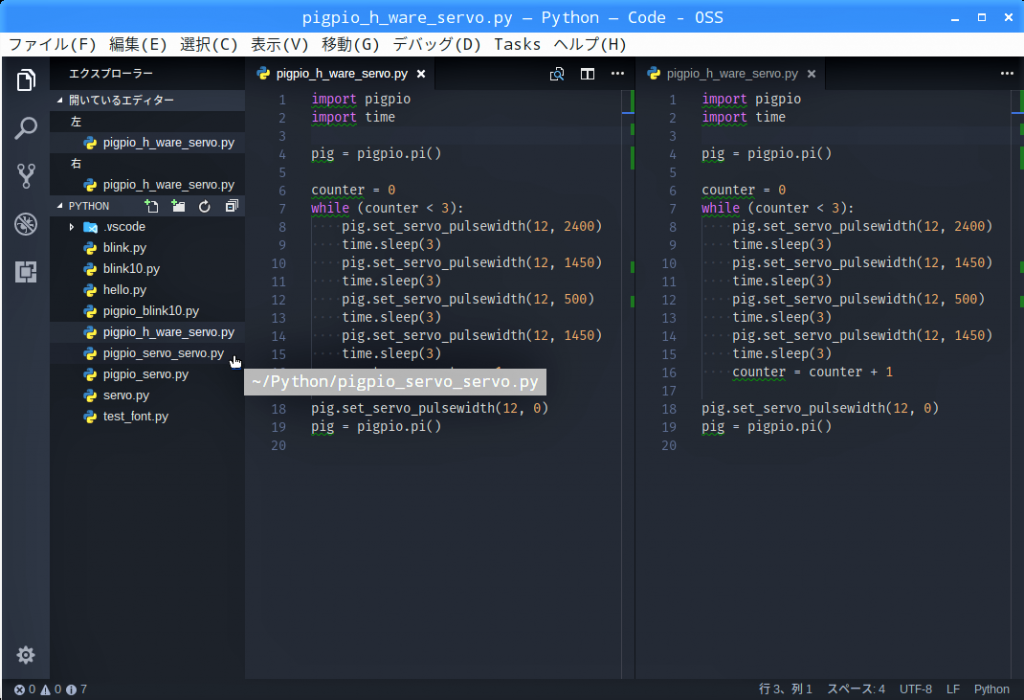Split the left editor
This screenshot has width=1024, height=700.
coord(588,74)
